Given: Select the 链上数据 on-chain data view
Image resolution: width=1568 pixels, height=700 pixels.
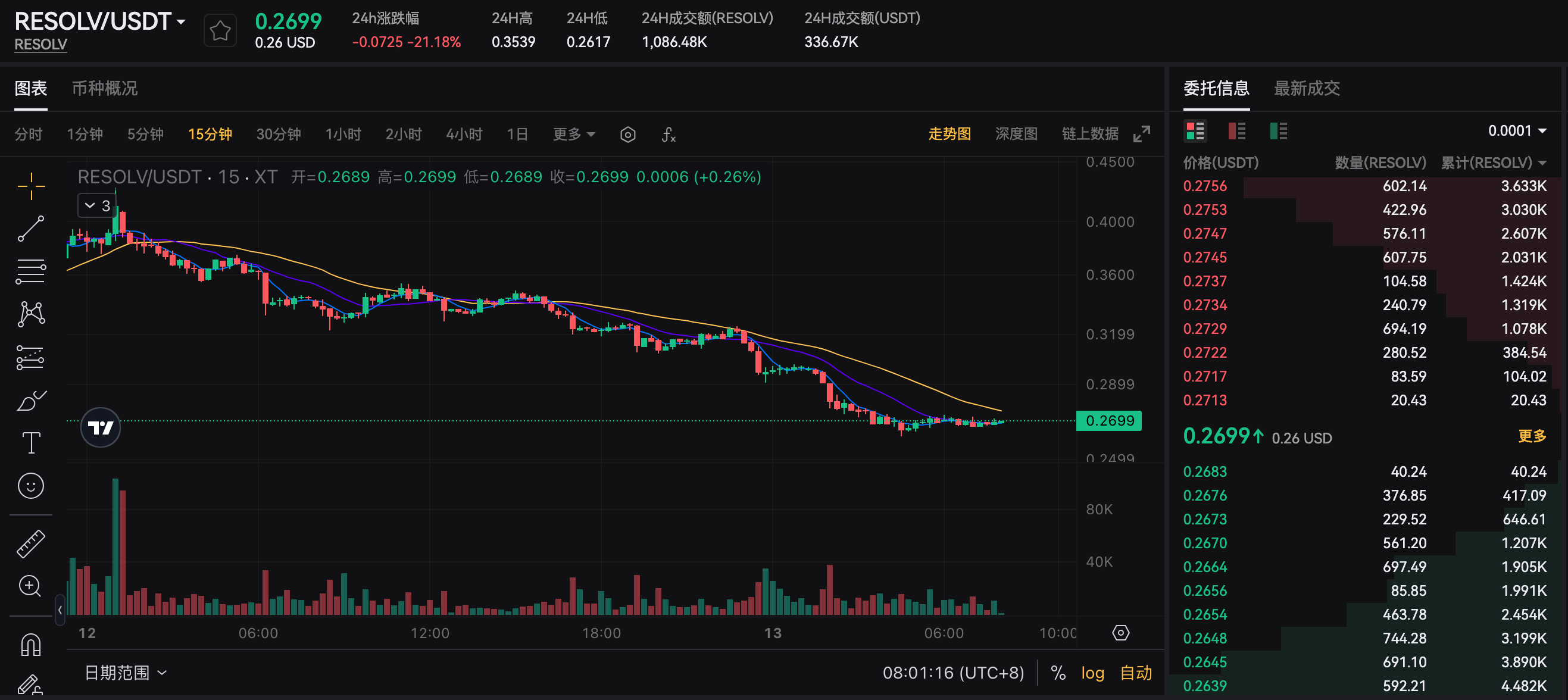Looking at the screenshot, I should coord(1089,134).
